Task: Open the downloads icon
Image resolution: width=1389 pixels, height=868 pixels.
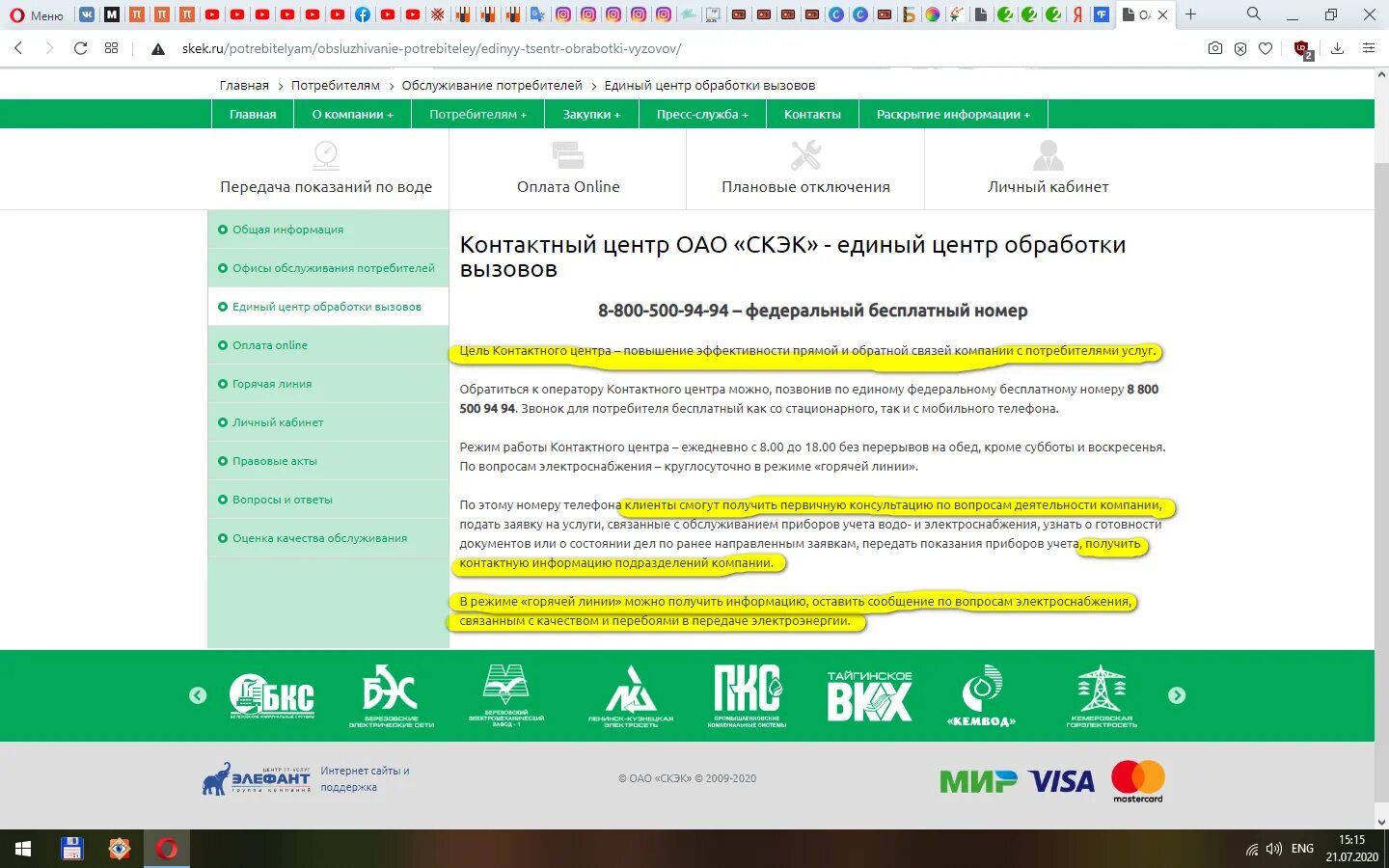Action: pyautogui.click(x=1337, y=48)
